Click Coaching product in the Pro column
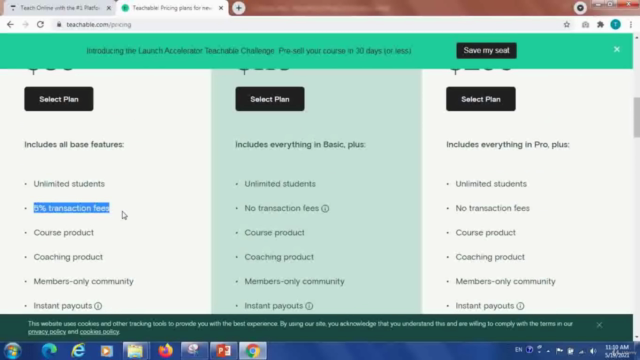 279,257
